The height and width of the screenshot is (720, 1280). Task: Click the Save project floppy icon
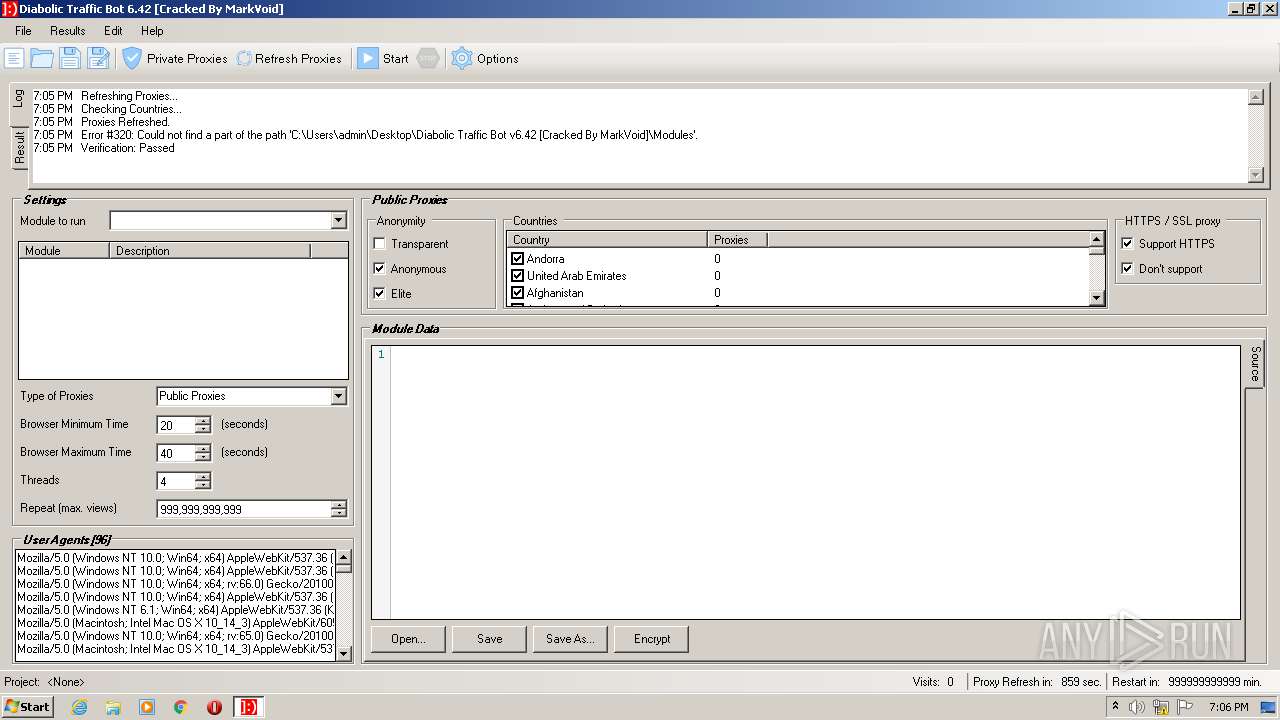[x=70, y=58]
